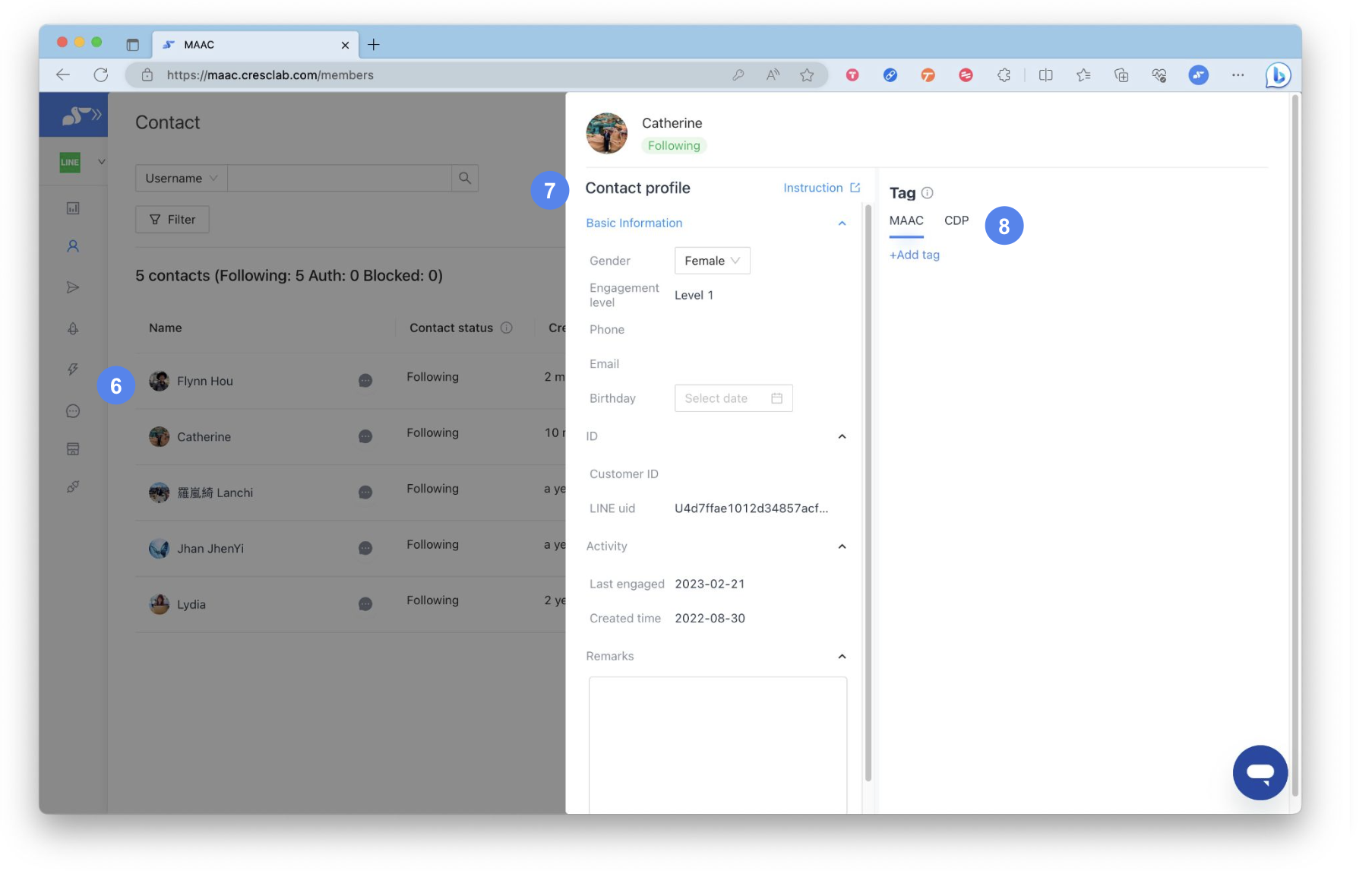1372x871 pixels.
Task: Open the Username search type dropdown
Action: click(181, 178)
